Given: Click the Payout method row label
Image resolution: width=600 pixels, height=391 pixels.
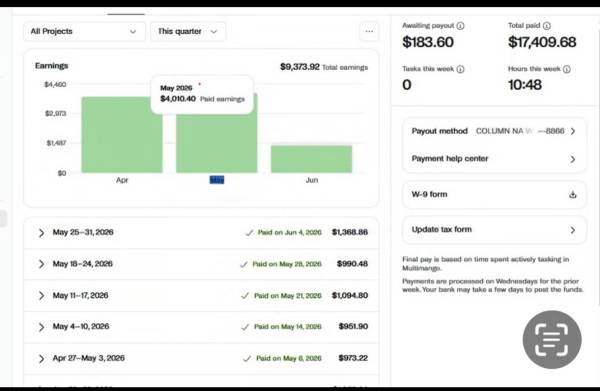Looking at the screenshot, I should click(440, 131).
